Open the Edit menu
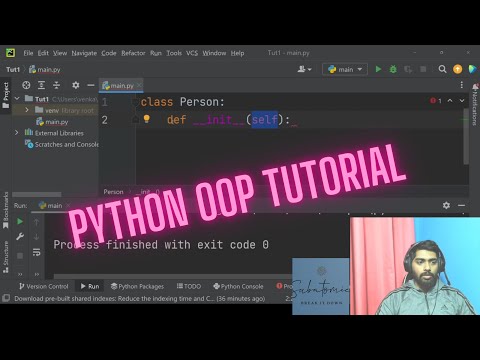Image resolution: width=480 pixels, height=360 pixels. click(x=43, y=53)
